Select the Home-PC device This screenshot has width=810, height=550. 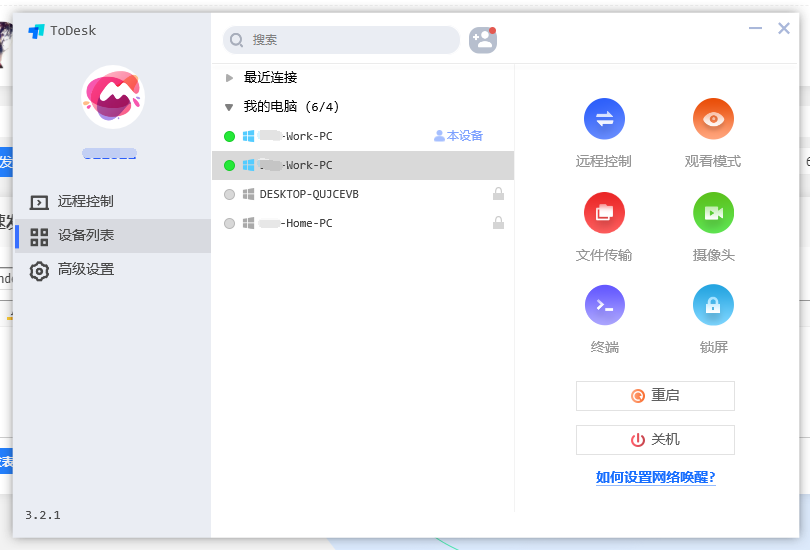(363, 223)
